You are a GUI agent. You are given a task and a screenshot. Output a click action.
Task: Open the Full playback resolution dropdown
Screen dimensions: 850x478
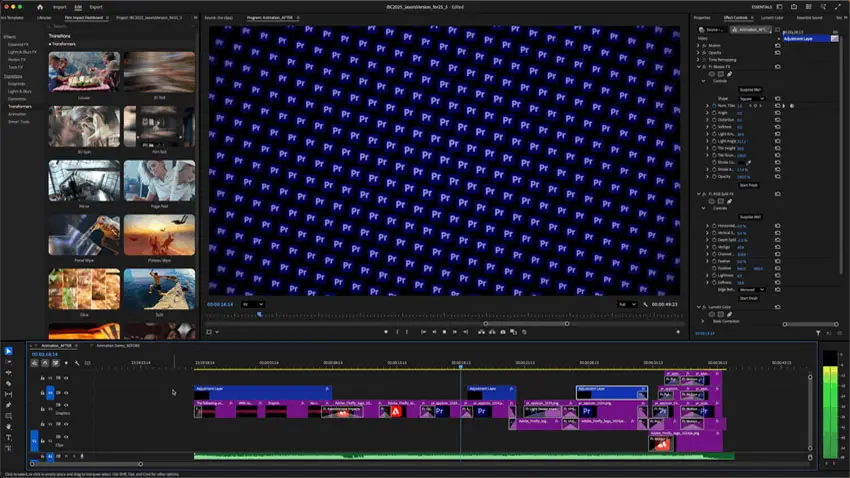point(627,305)
